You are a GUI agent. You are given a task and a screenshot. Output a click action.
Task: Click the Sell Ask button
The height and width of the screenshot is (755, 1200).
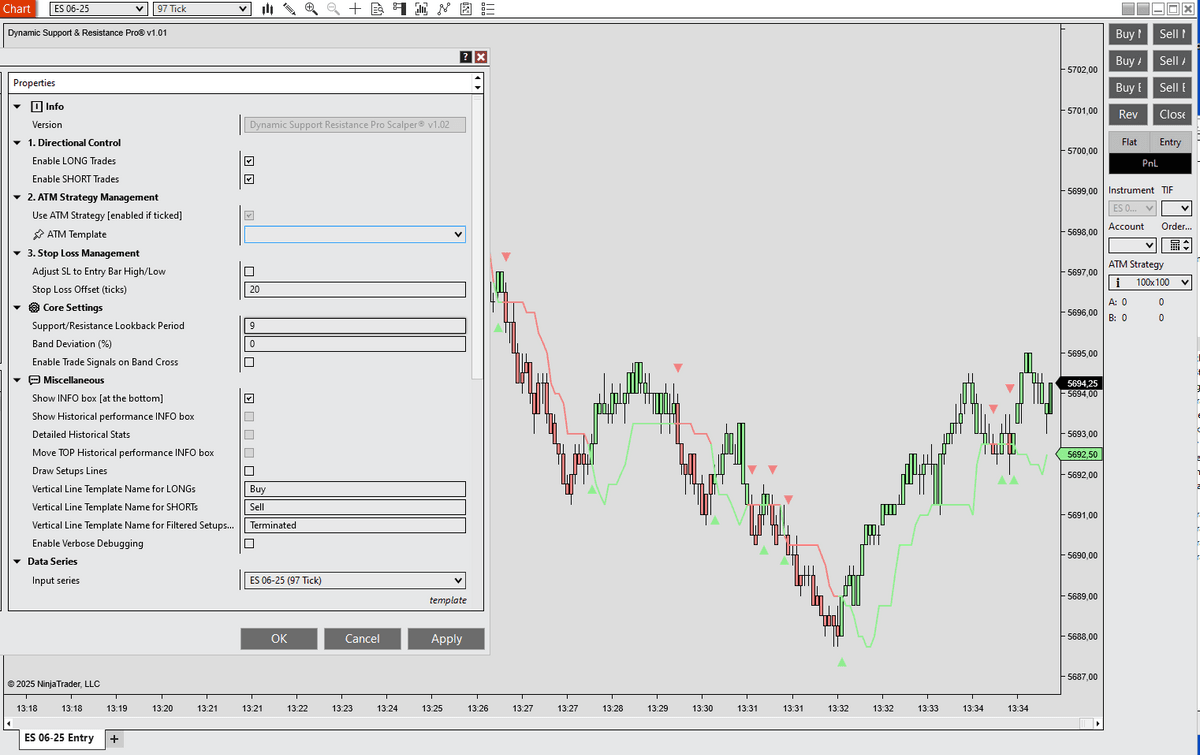(x=1171, y=61)
